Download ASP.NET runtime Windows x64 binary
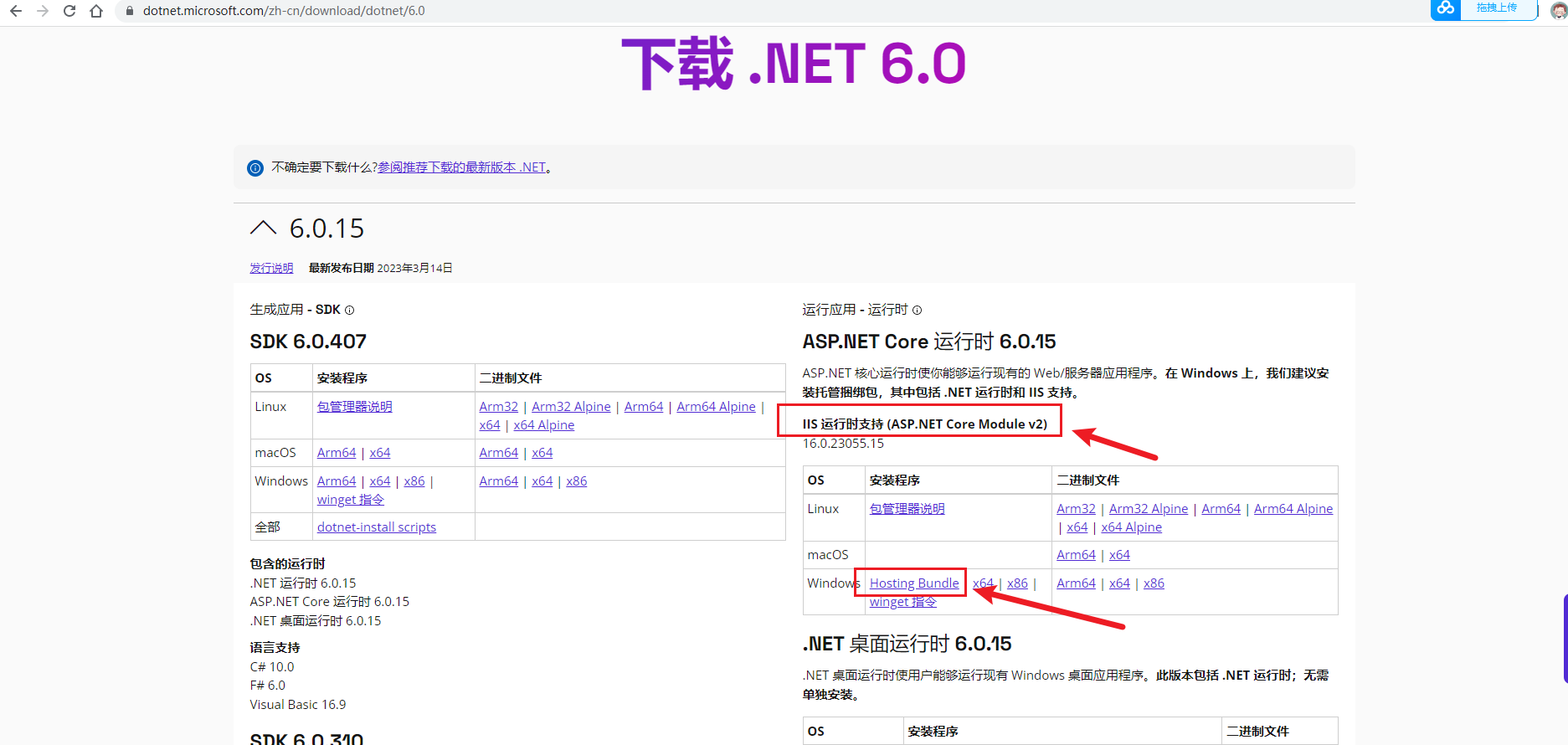The image size is (1568, 745). (x=1120, y=583)
